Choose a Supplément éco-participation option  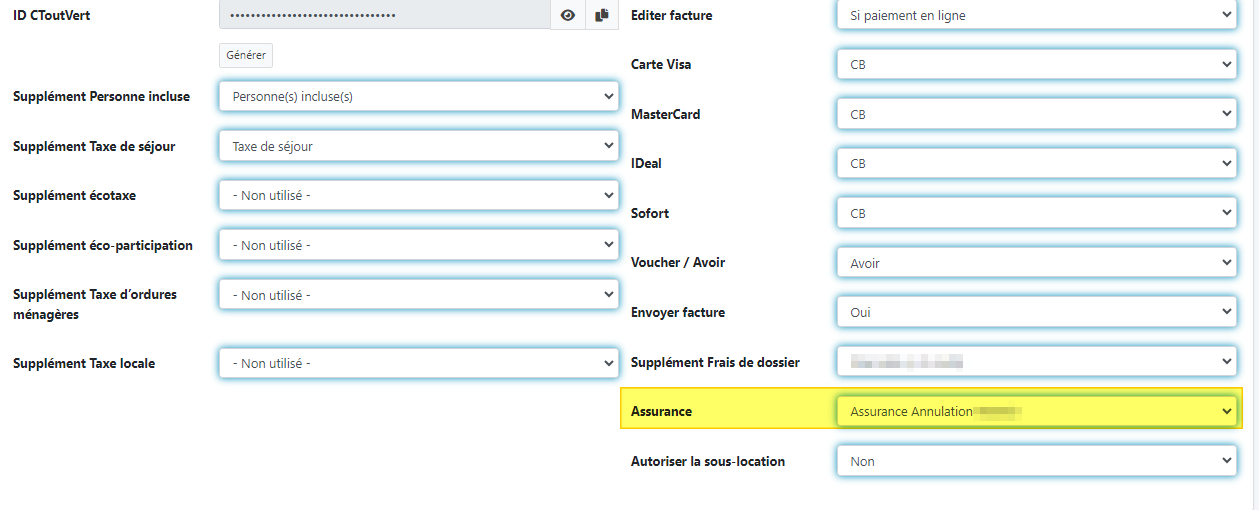coord(418,245)
